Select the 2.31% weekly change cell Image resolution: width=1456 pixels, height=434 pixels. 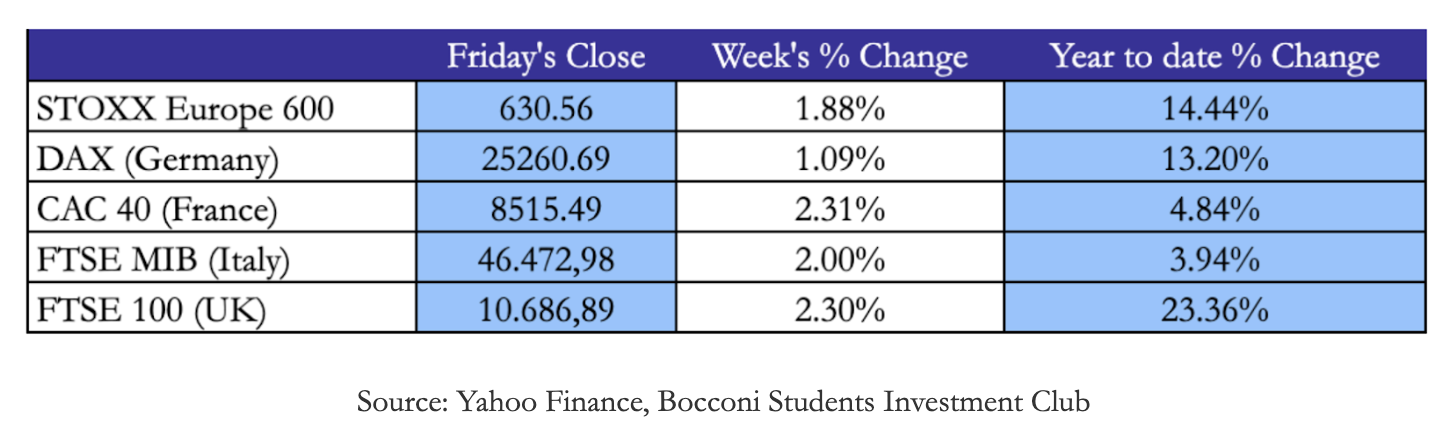[839, 210]
